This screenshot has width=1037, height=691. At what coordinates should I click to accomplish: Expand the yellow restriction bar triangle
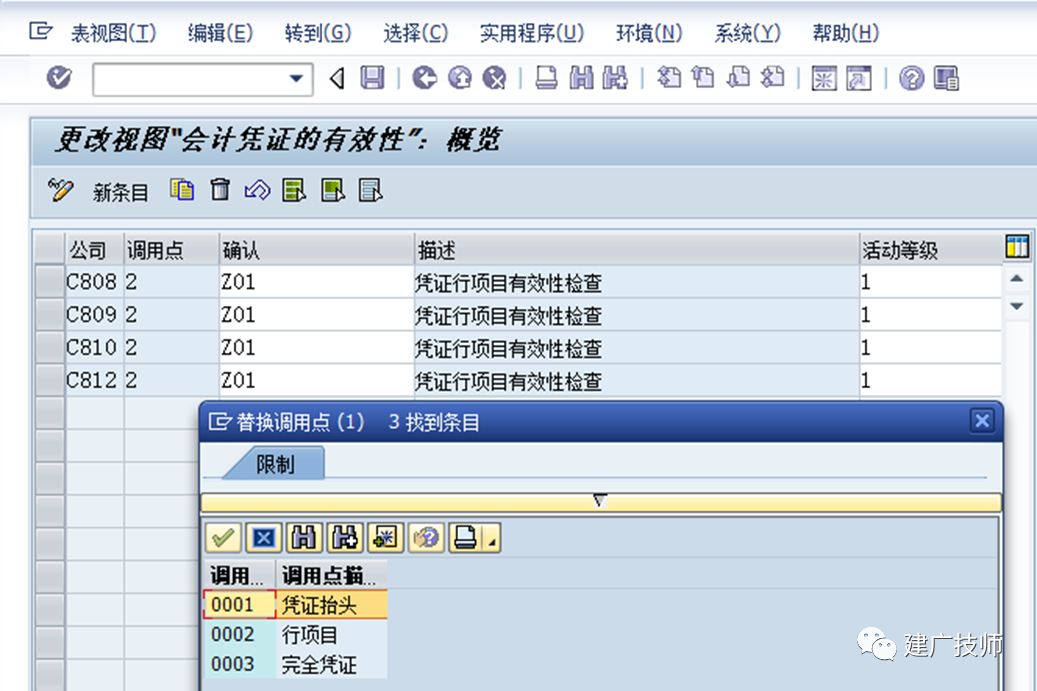(x=600, y=501)
